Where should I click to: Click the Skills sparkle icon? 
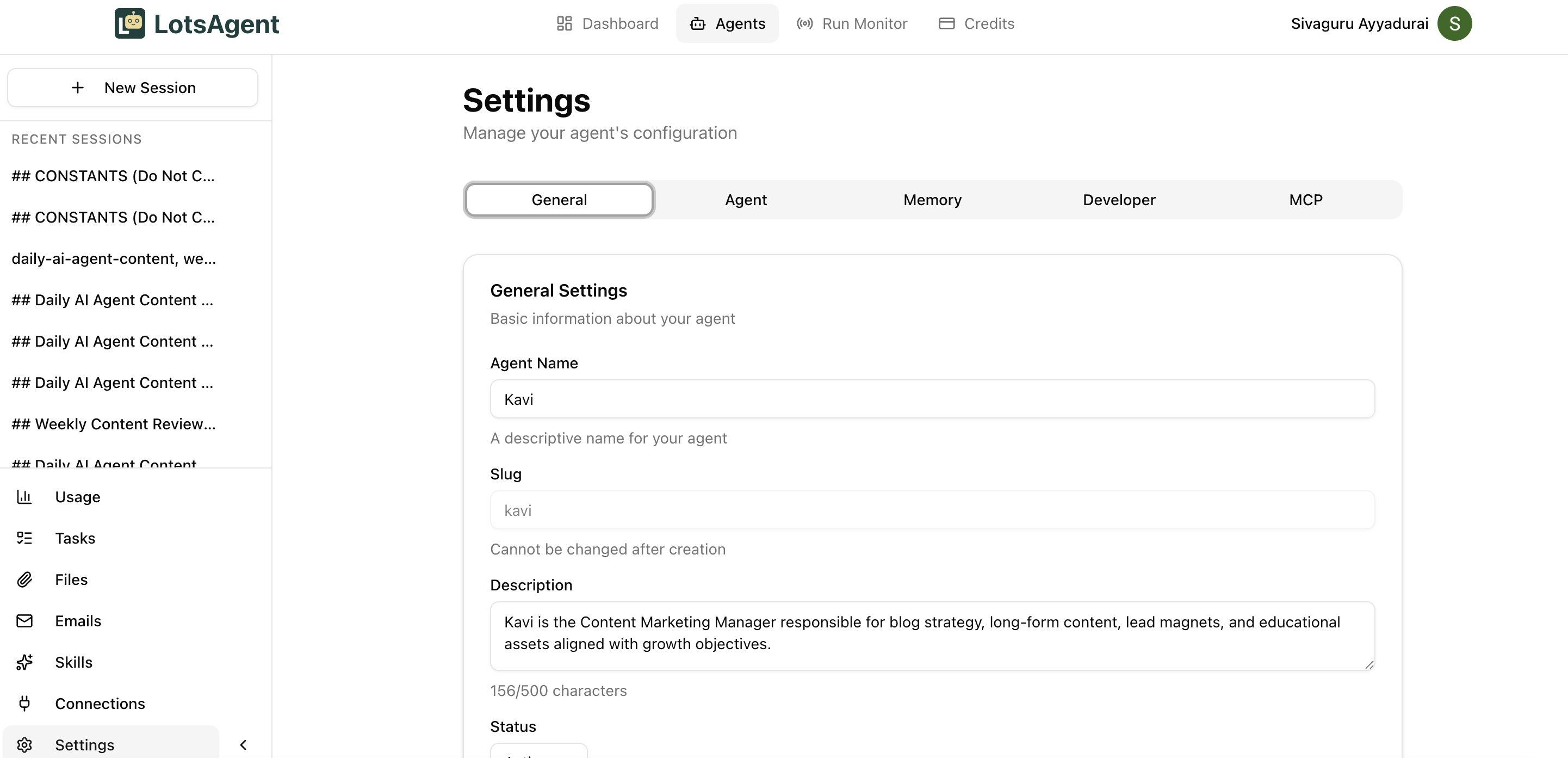(24, 662)
